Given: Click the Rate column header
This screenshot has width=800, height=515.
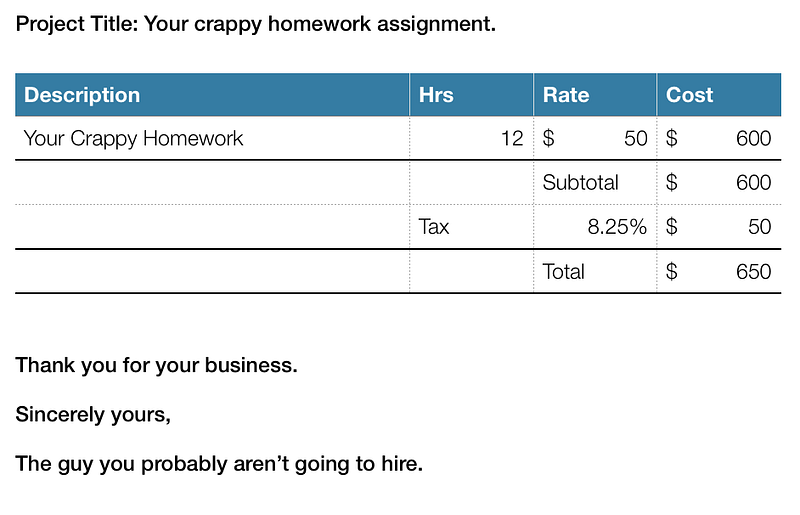Looking at the screenshot, I should point(595,95).
